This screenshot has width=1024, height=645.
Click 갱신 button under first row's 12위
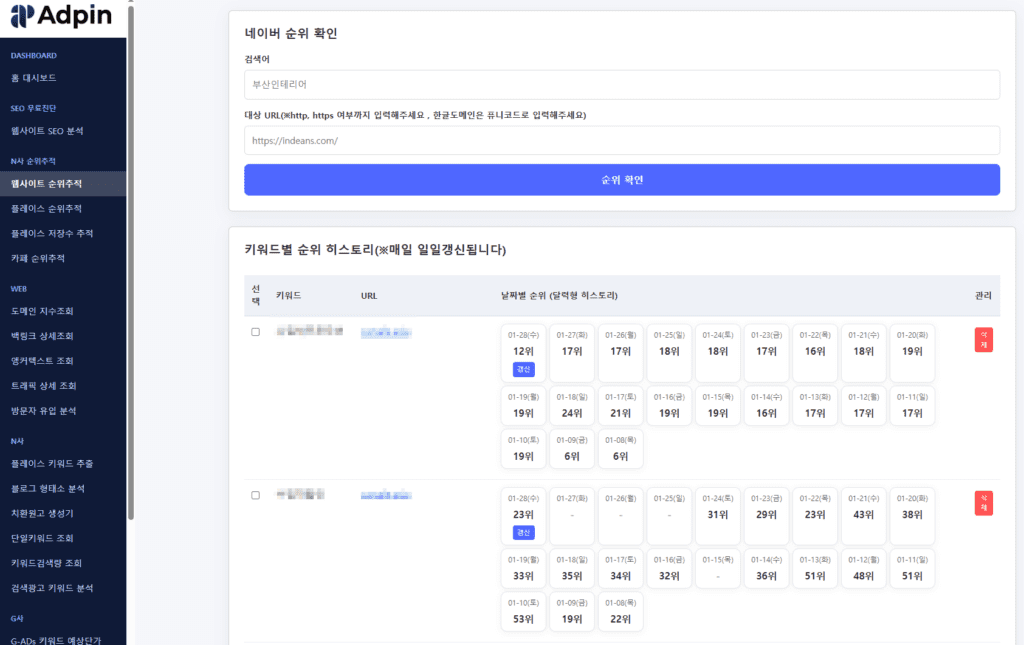[x=523, y=370]
